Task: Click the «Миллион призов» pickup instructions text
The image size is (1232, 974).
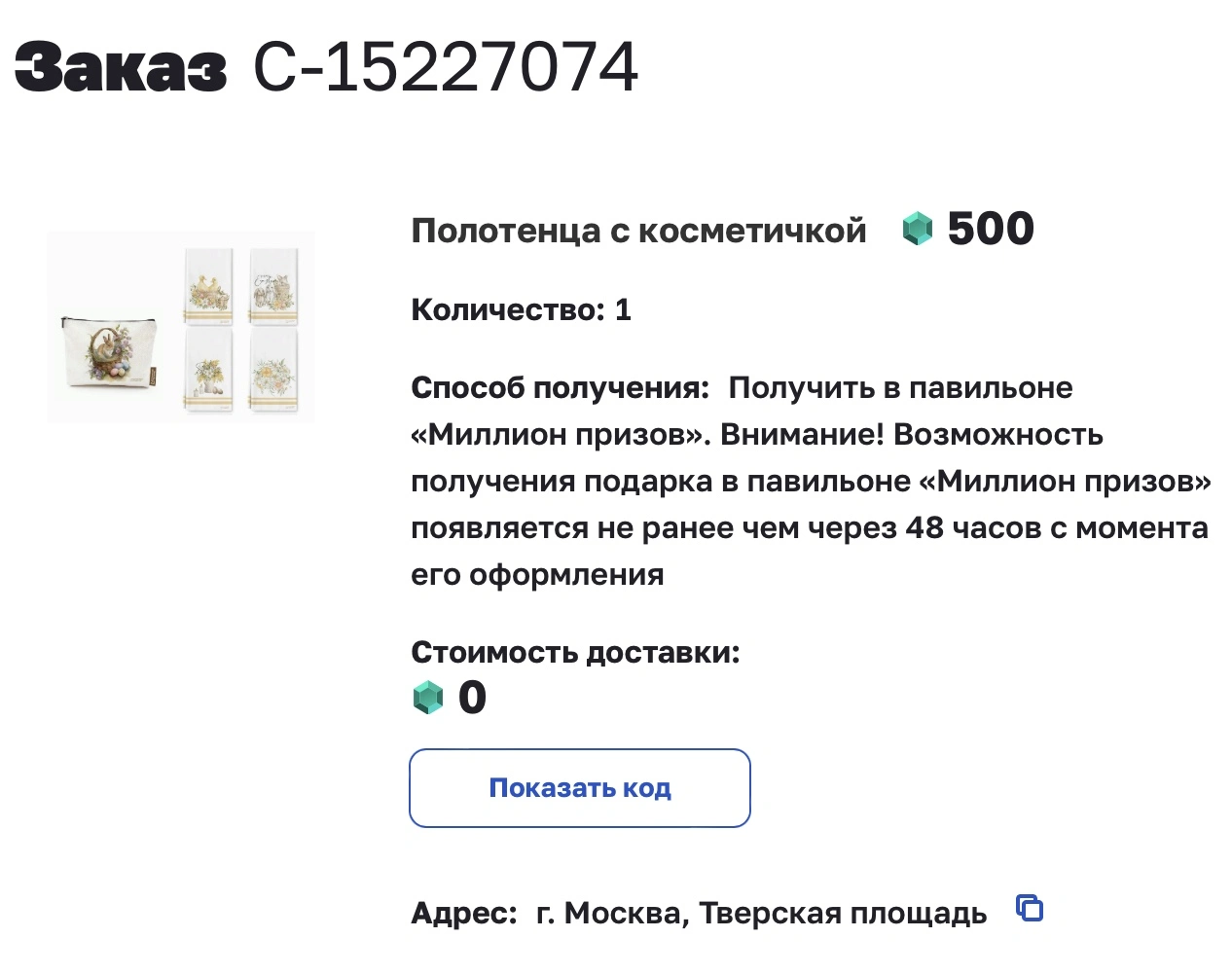Action: tap(811, 481)
